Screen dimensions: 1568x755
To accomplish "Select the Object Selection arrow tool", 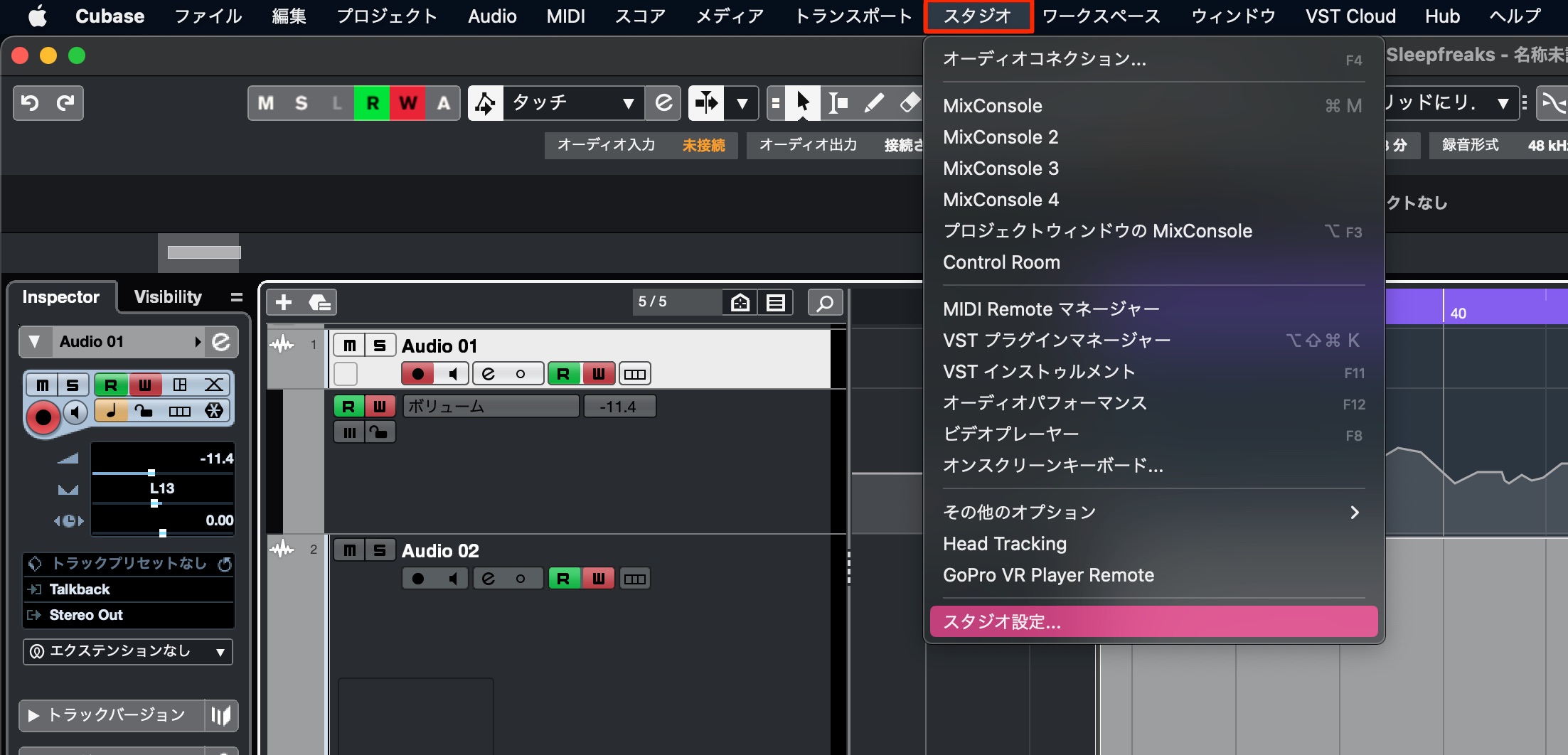I will pyautogui.click(x=803, y=104).
